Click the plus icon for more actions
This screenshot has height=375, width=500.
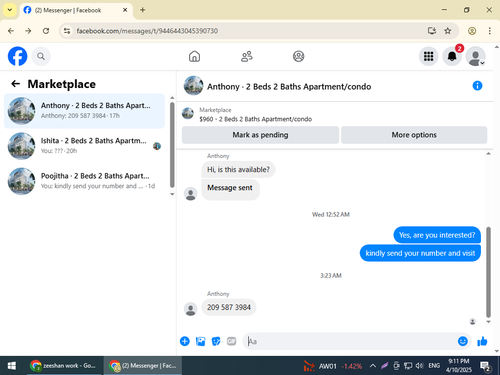point(185,341)
